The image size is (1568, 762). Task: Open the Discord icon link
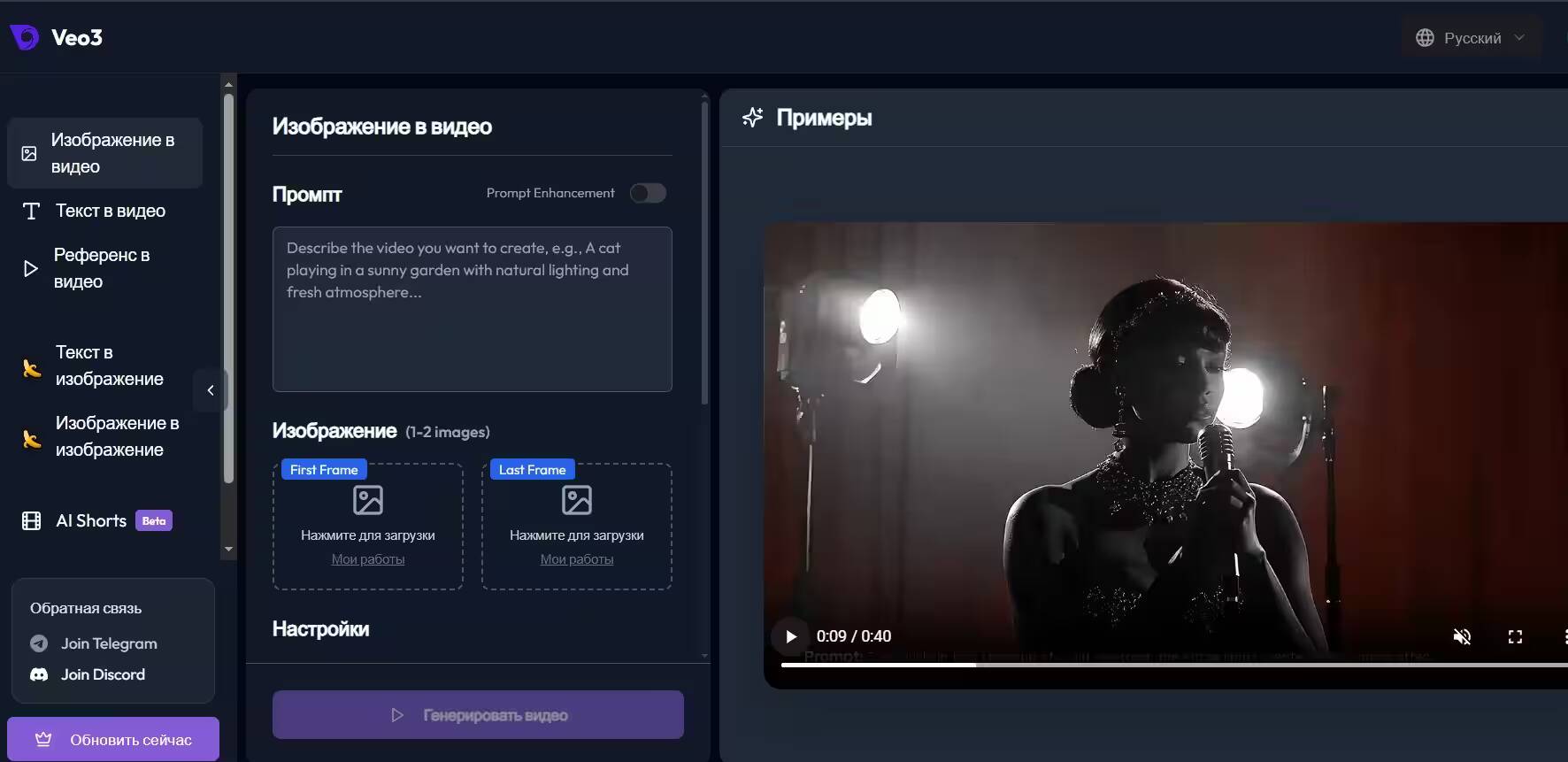click(x=39, y=674)
